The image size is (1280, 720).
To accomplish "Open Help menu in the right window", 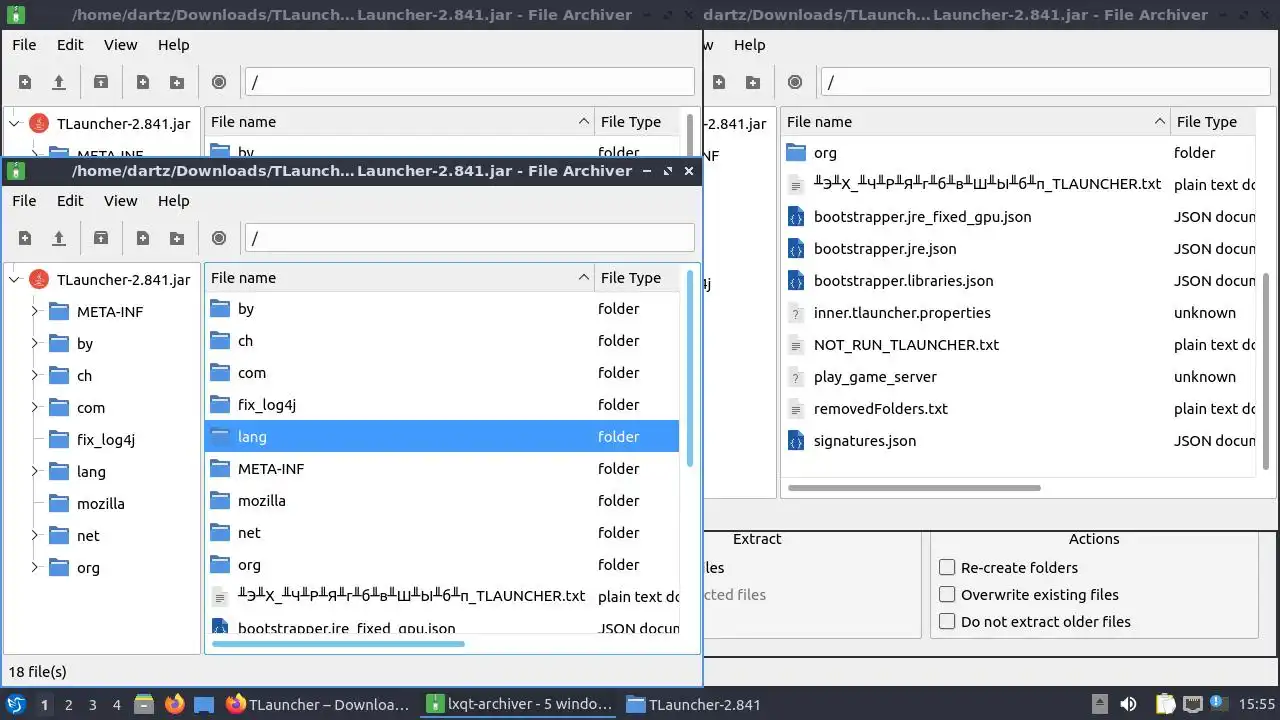I will click(x=749, y=45).
